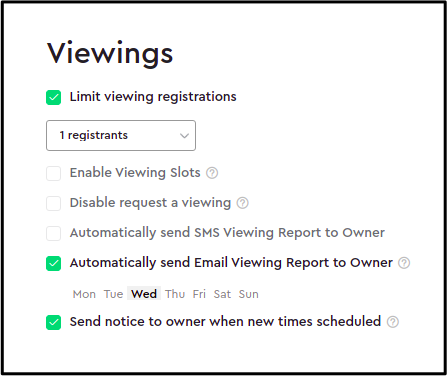This screenshot has height=376, width=447.
Task: Check Automatically send SMS Viewing Report box
Action: coord(54,233)
